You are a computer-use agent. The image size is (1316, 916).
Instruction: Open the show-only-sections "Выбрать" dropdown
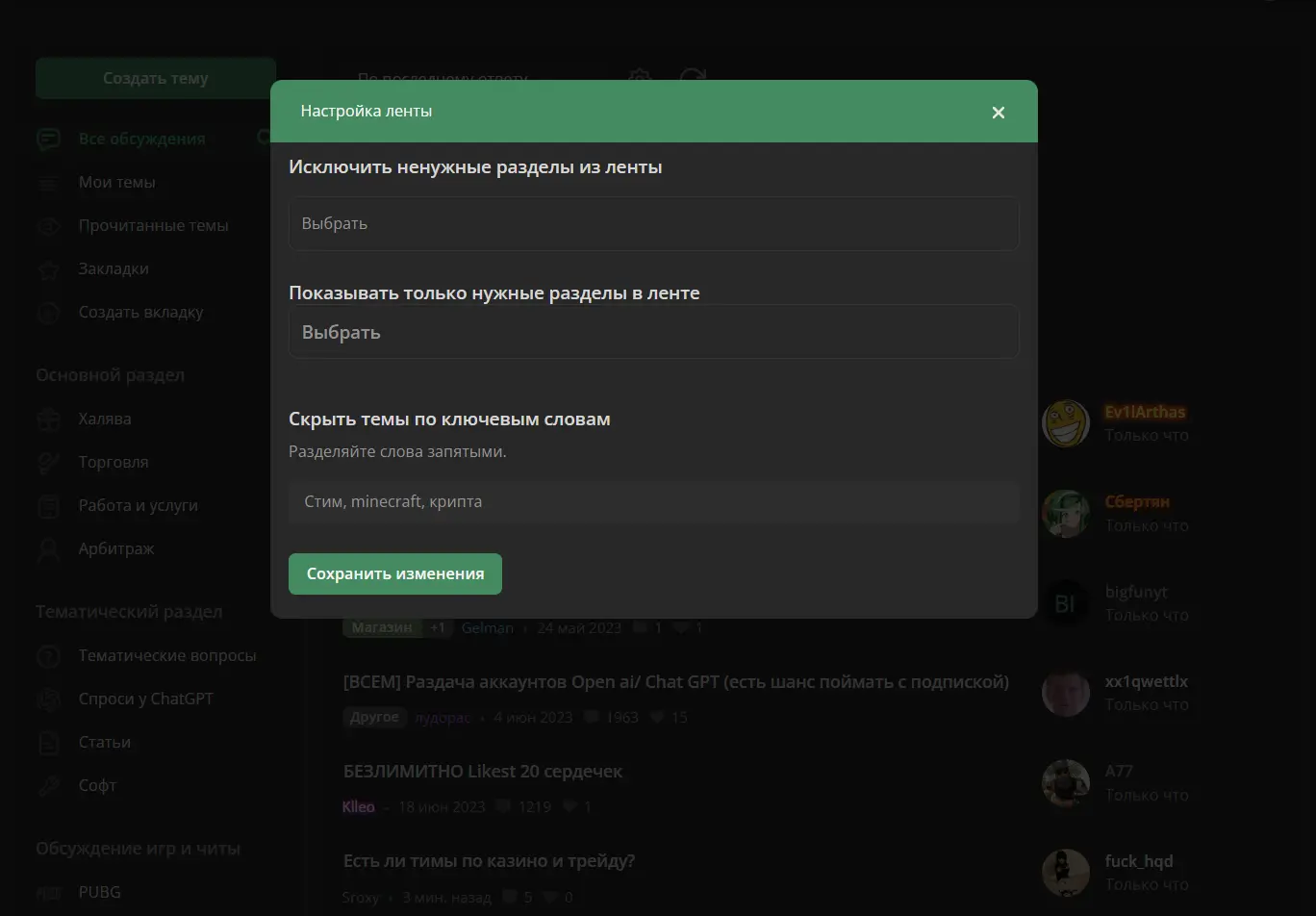[x=653, y=332]
